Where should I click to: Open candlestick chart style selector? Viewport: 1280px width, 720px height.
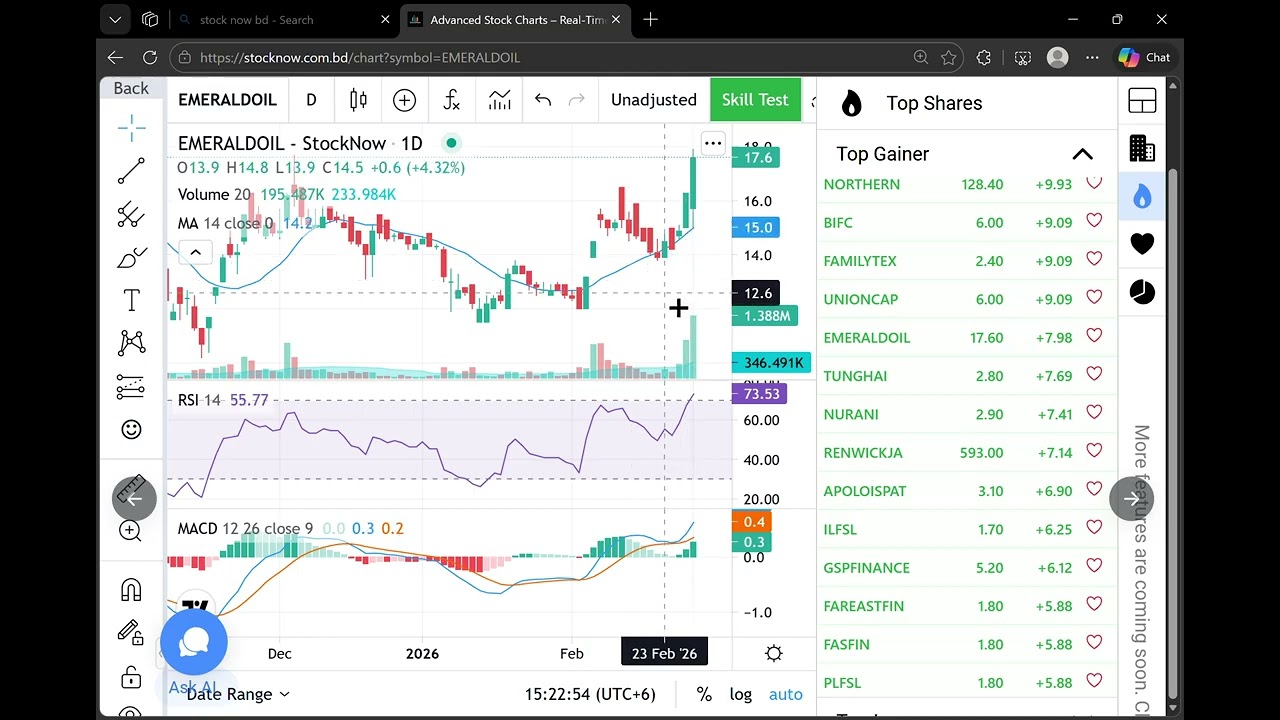click(358, 100)
